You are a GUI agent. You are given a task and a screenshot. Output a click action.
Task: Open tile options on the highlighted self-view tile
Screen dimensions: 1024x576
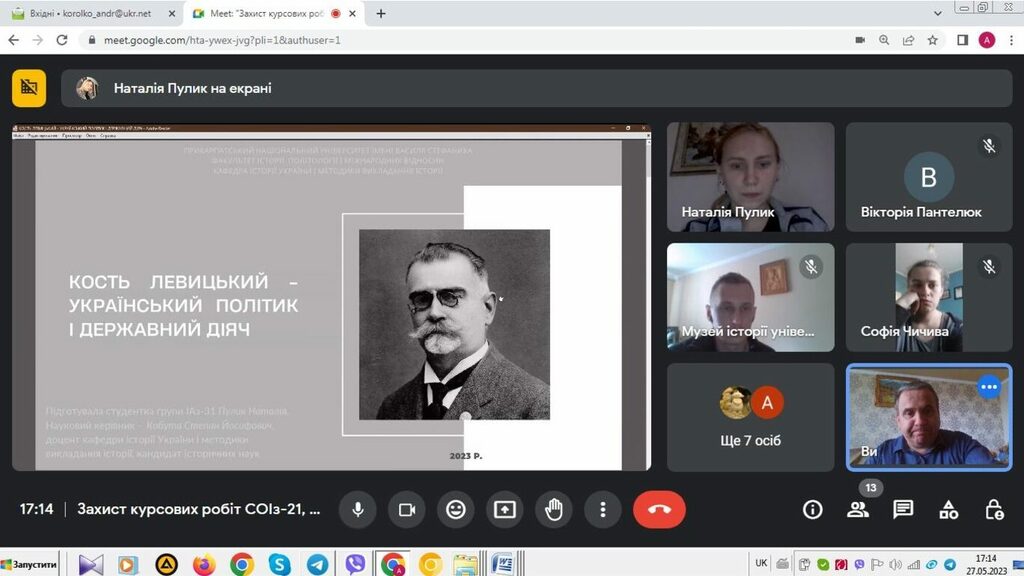coord(989,387)
